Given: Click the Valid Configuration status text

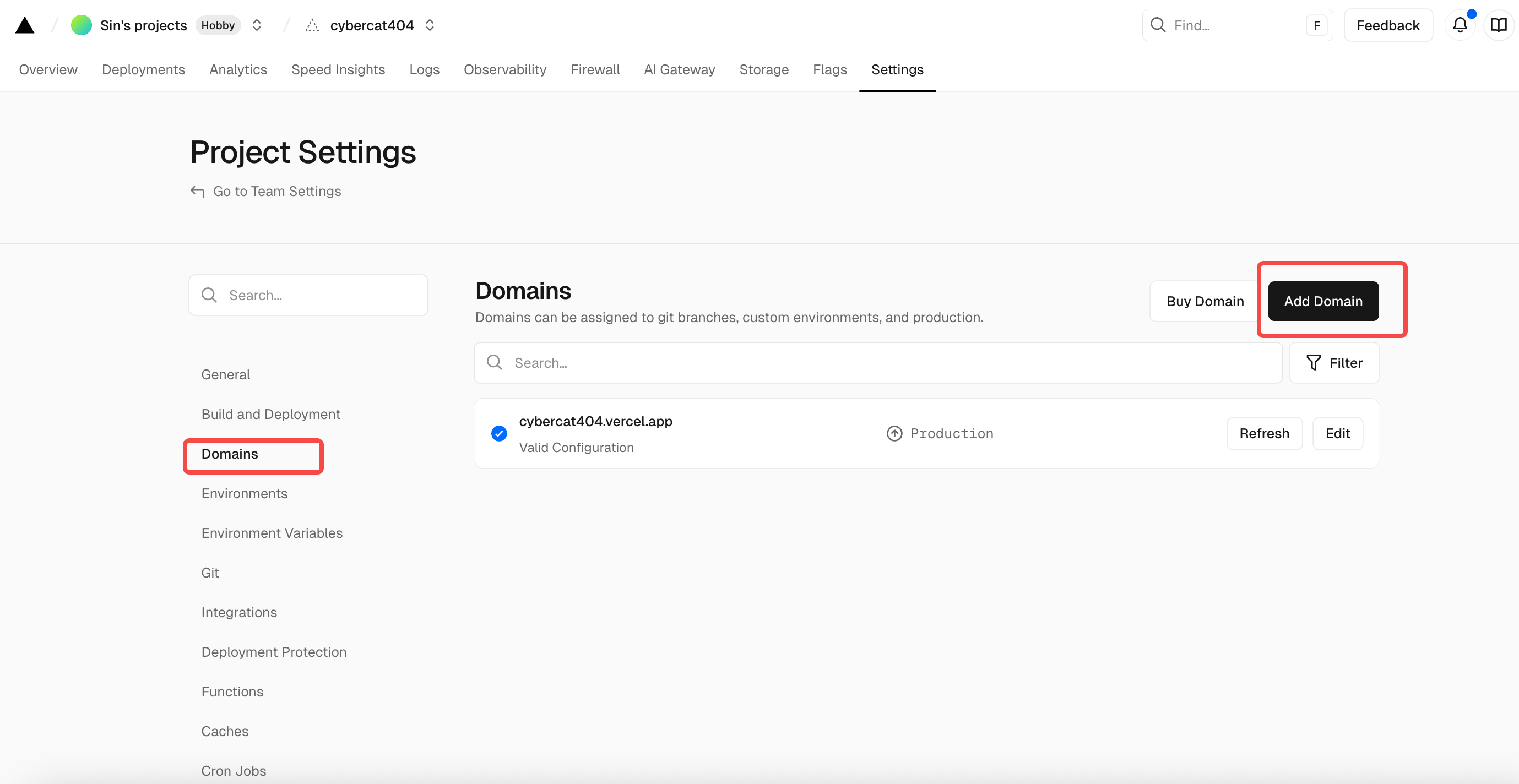Looking at the screenshot, I should coord(576,448).
